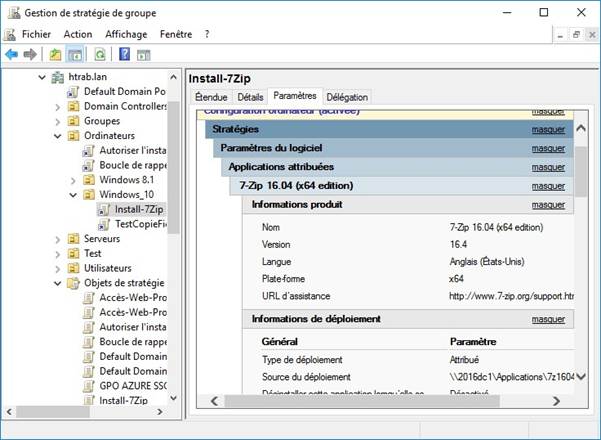Open the Fichier menu
The width and height of the screenshot is (601, 440).
(36, 34)
